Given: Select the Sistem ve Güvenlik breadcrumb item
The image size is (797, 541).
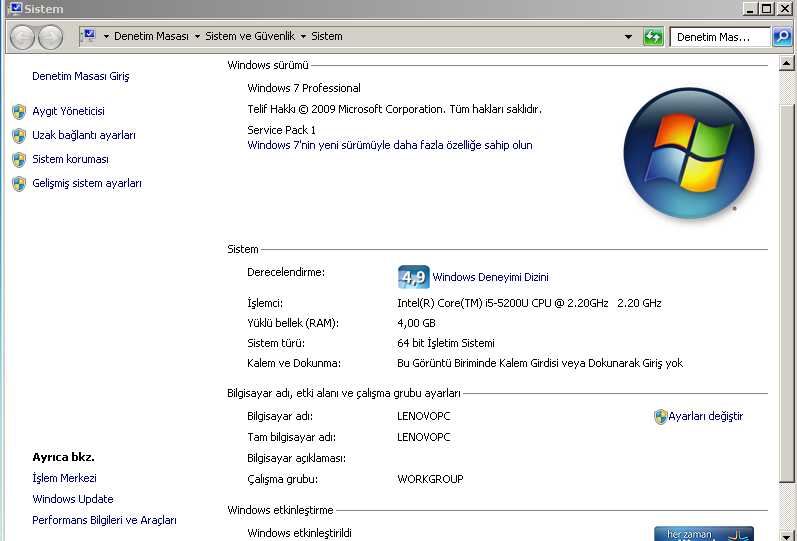Looking at the screenshot, I should [x=250, y=36].
